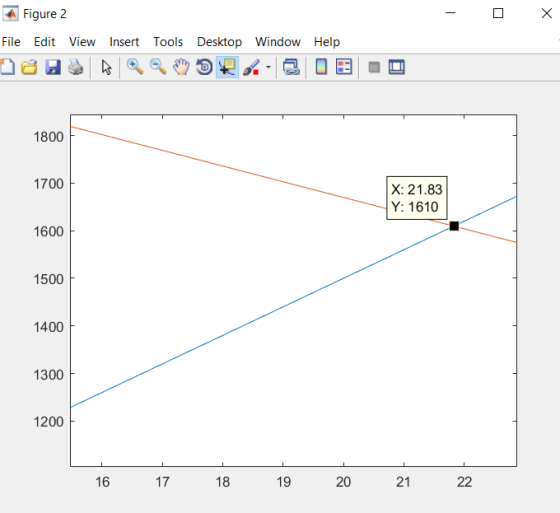Image resolution: width=560 pixels, height=513 pixels.
Task: Click the black data cursor marker
Action: (x=454, y=226)
